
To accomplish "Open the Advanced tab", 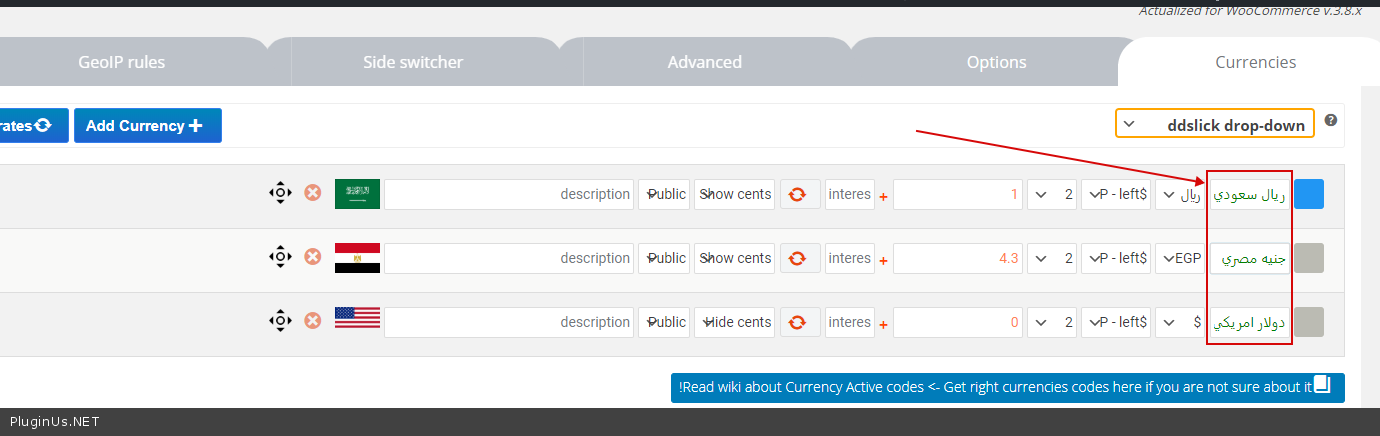I will pyautogui.click(x=704, y=62).
